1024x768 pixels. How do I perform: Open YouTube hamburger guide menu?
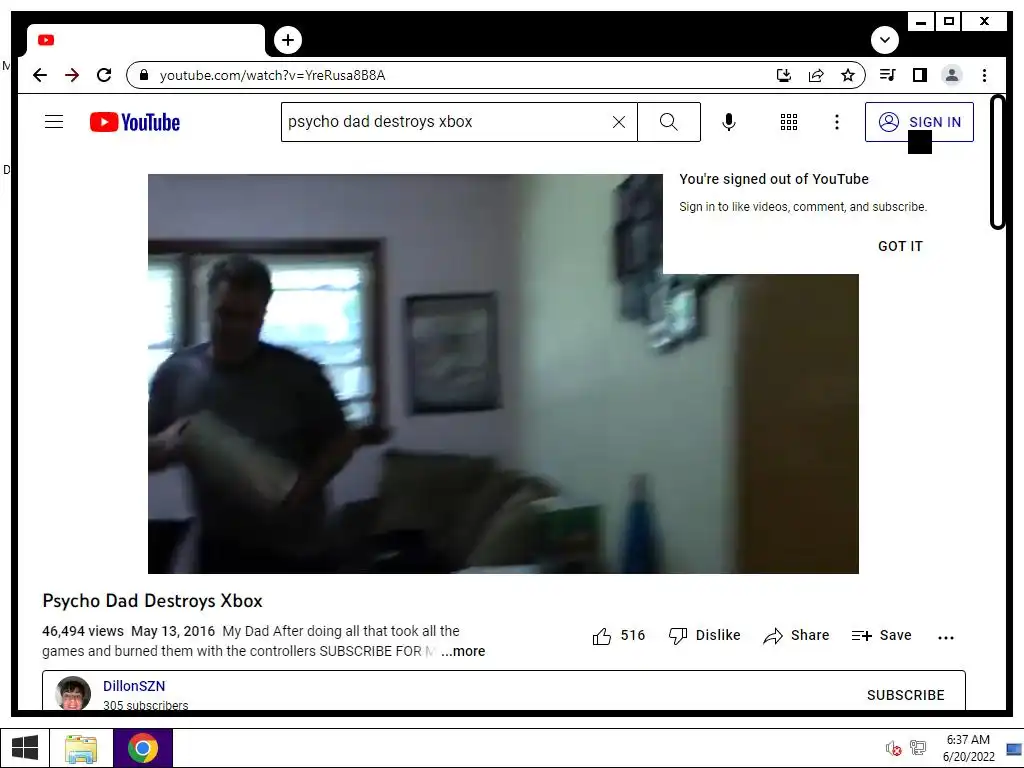[x=54, y=121]
